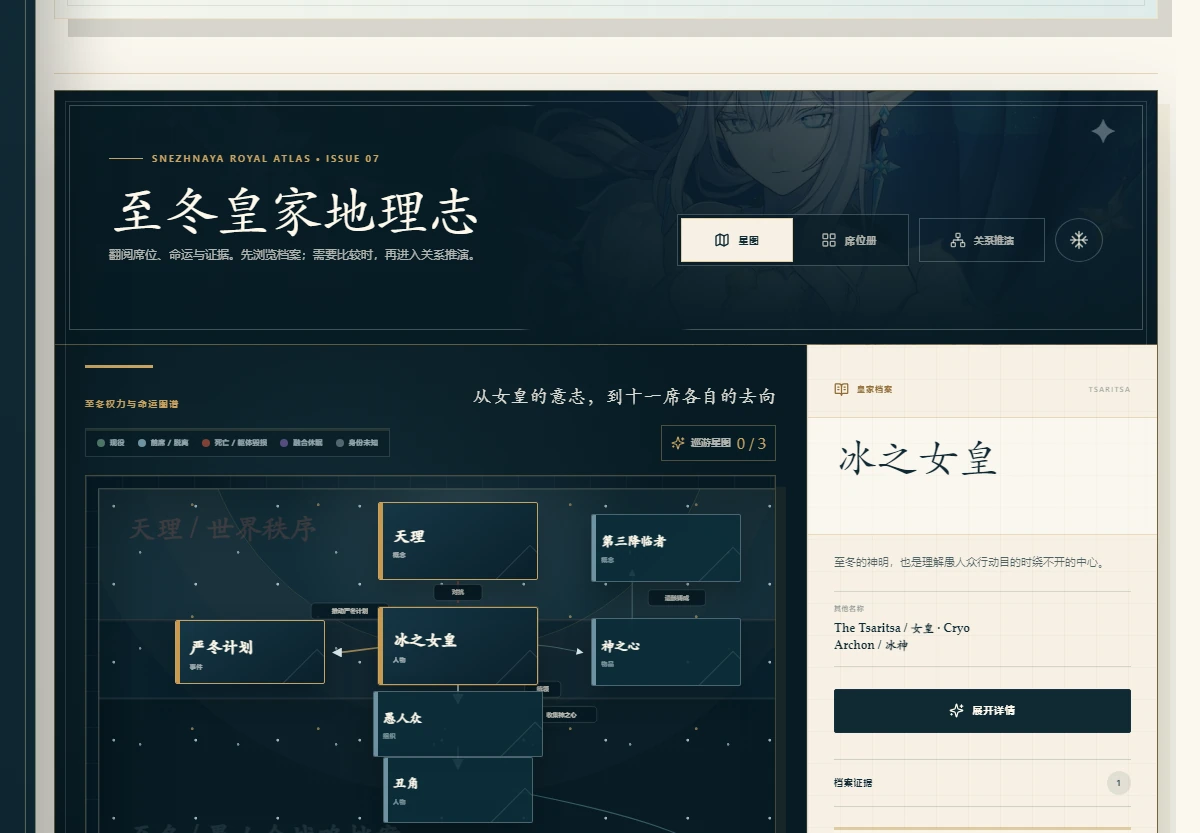Click the 至冬权力与命运图谱 caption
The image size is (1200, 833).
[132, 404]
